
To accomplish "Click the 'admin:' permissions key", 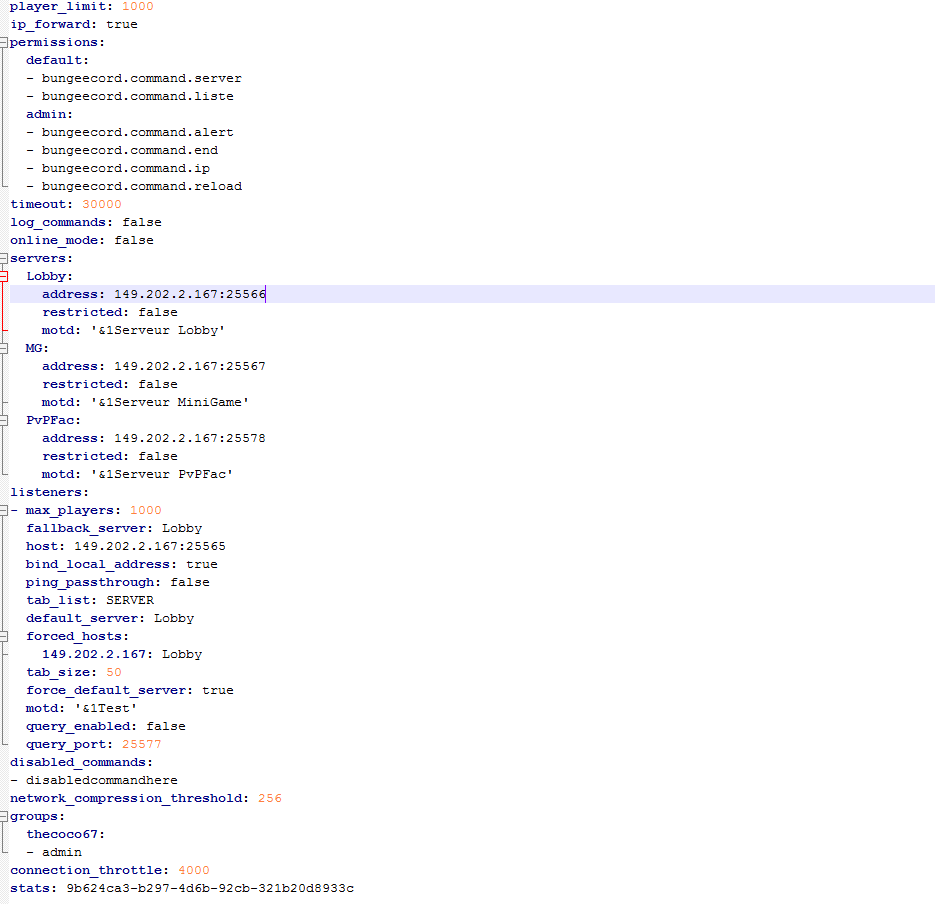I will tap(49, 114).
